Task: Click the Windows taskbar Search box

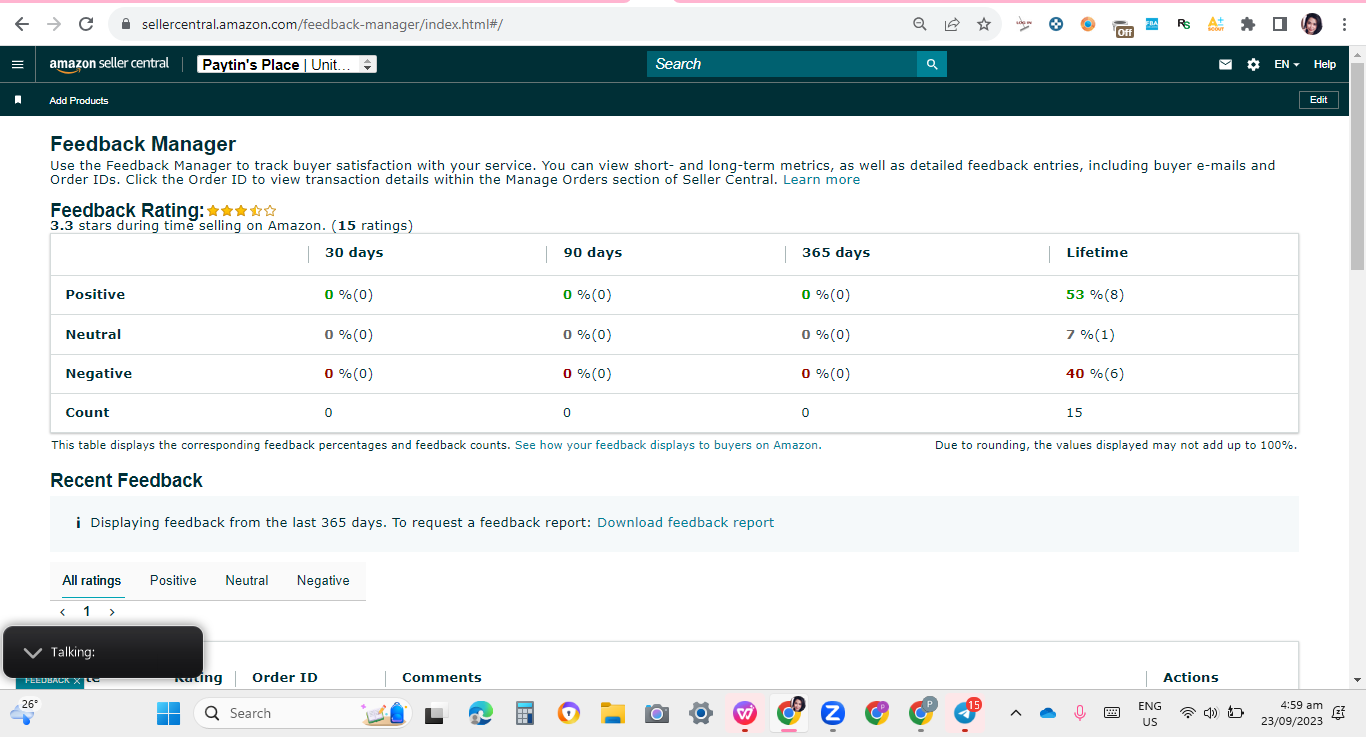Action: coord(305,713)
